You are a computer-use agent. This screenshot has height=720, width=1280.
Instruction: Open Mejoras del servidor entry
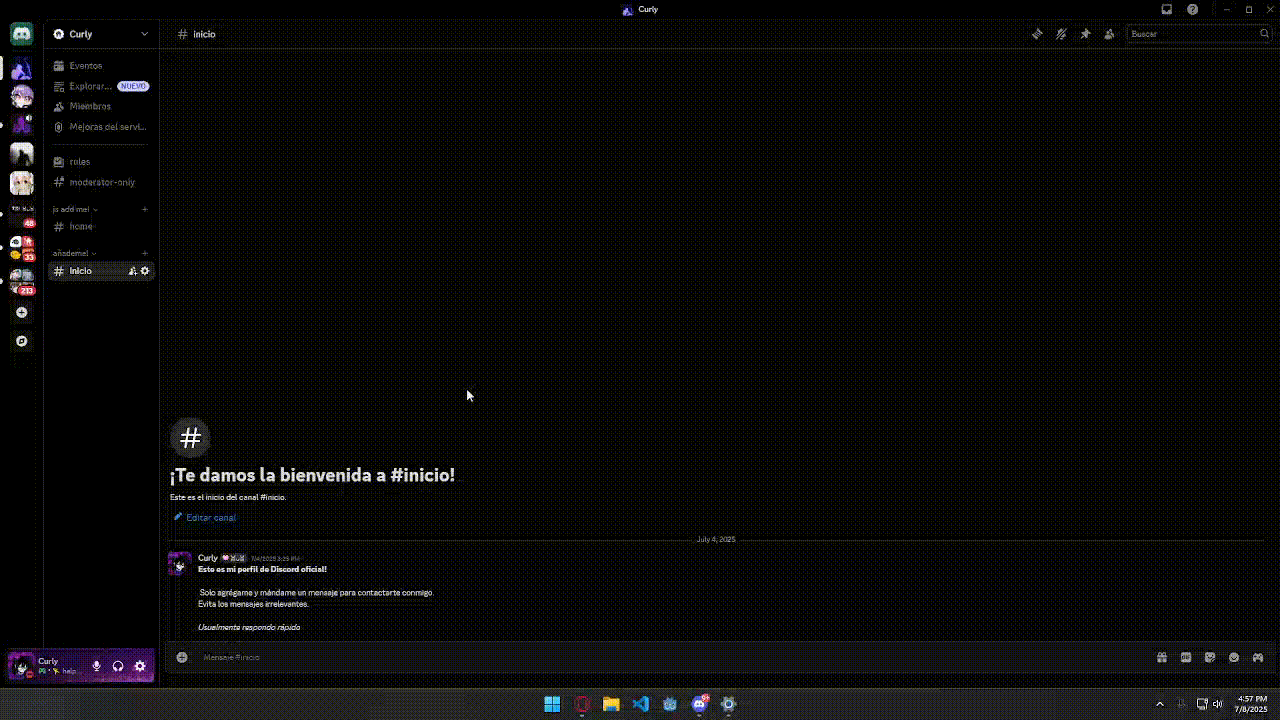click(100, 127)
